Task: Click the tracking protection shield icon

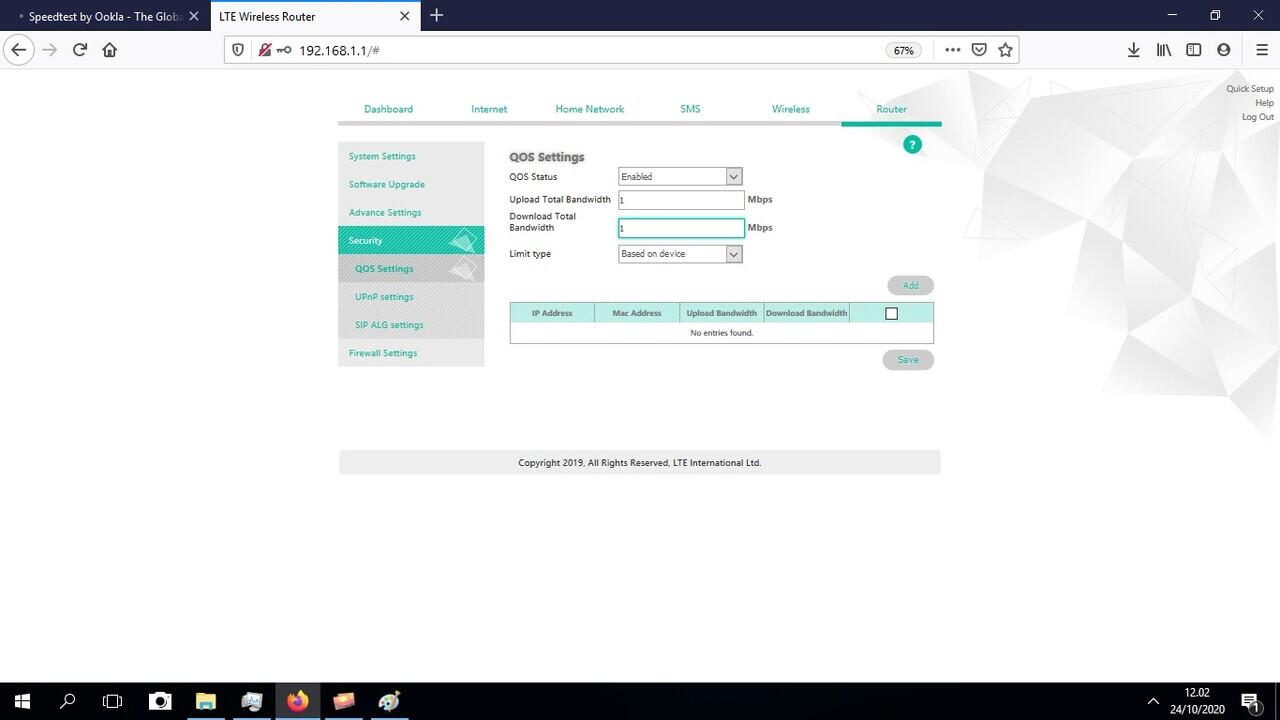Action: pyautogui.click(x=238, y=50)
